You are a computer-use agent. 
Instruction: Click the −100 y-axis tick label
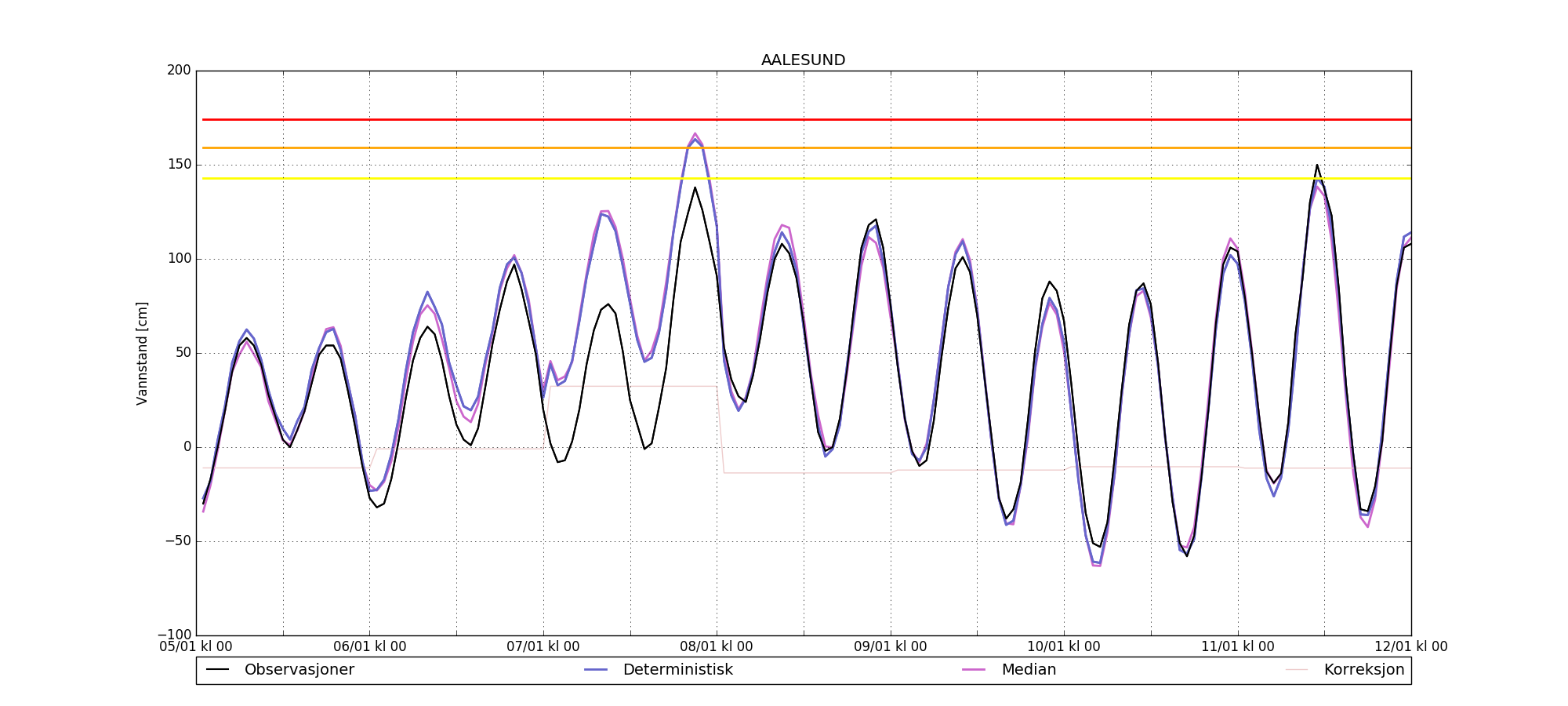(174, 635)
